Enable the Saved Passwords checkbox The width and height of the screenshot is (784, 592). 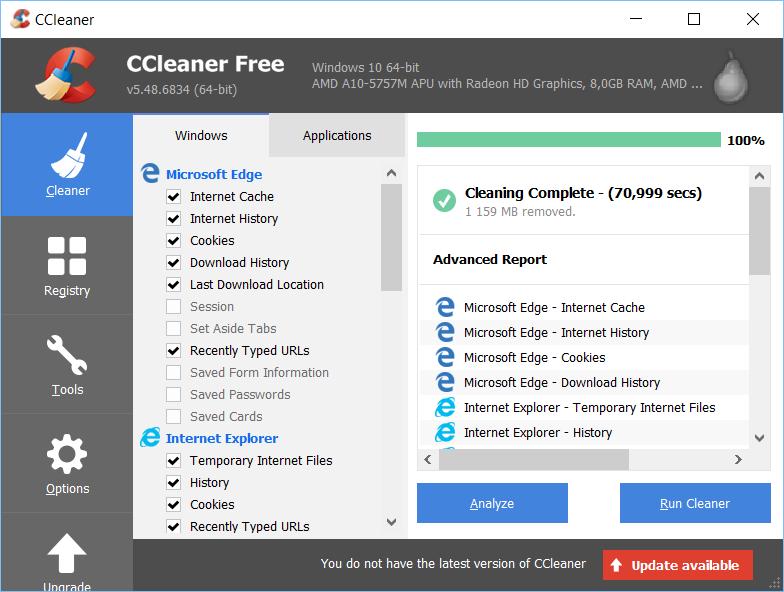174,394
